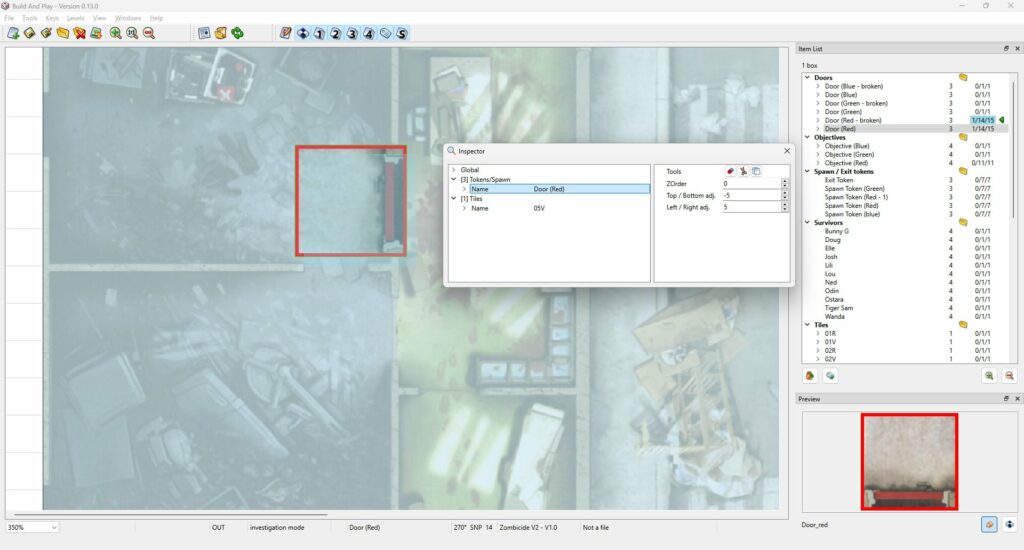Collapse the [3] Tokens/Spawn node

point(454,179)
